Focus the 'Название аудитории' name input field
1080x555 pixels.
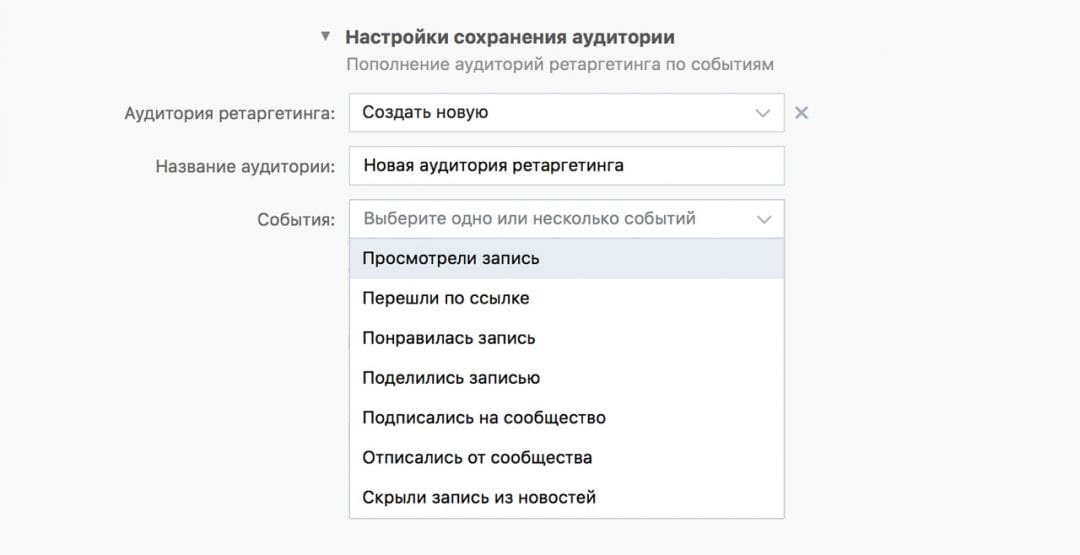566,166
